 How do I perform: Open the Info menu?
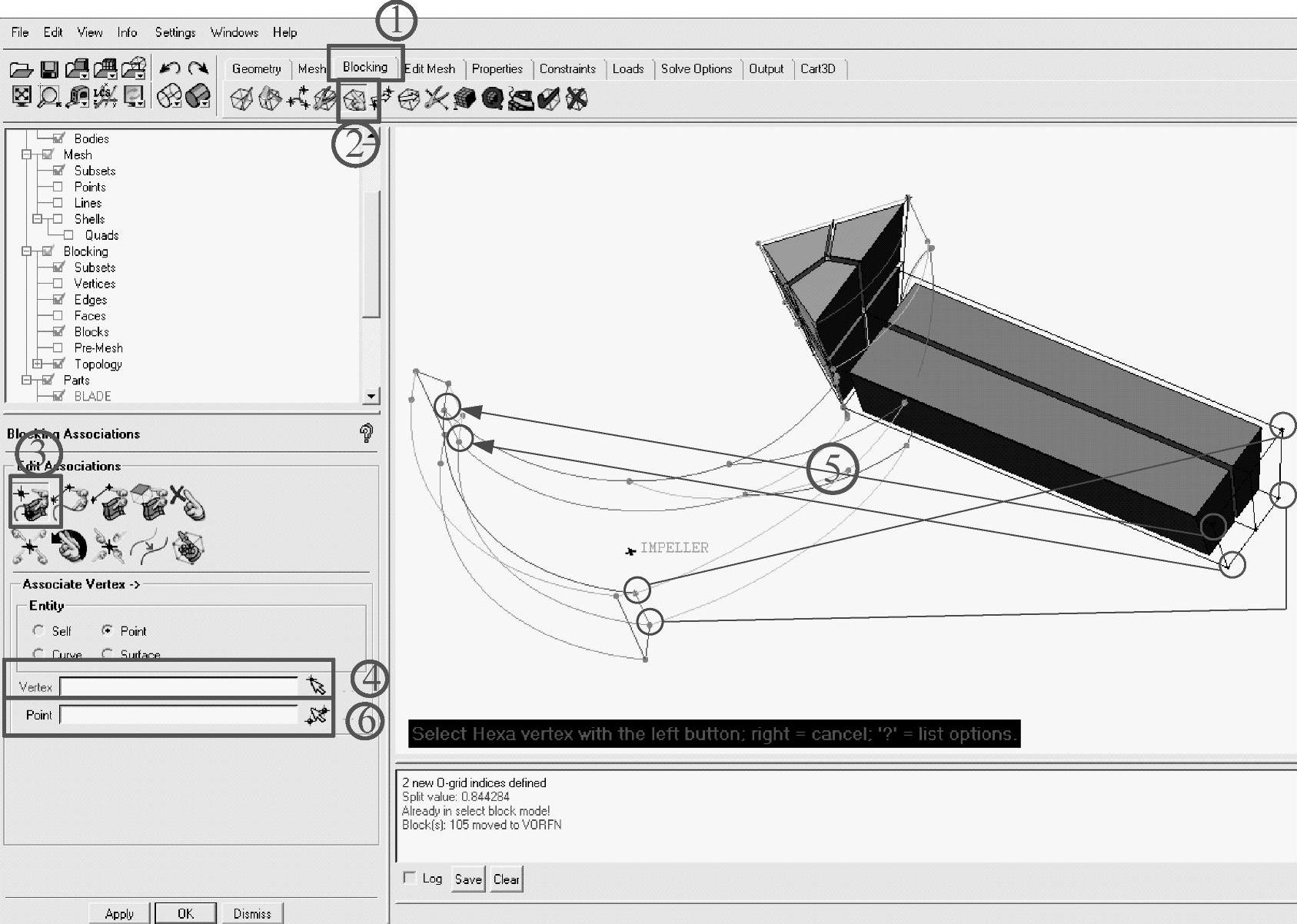click(x=127, y=32)
